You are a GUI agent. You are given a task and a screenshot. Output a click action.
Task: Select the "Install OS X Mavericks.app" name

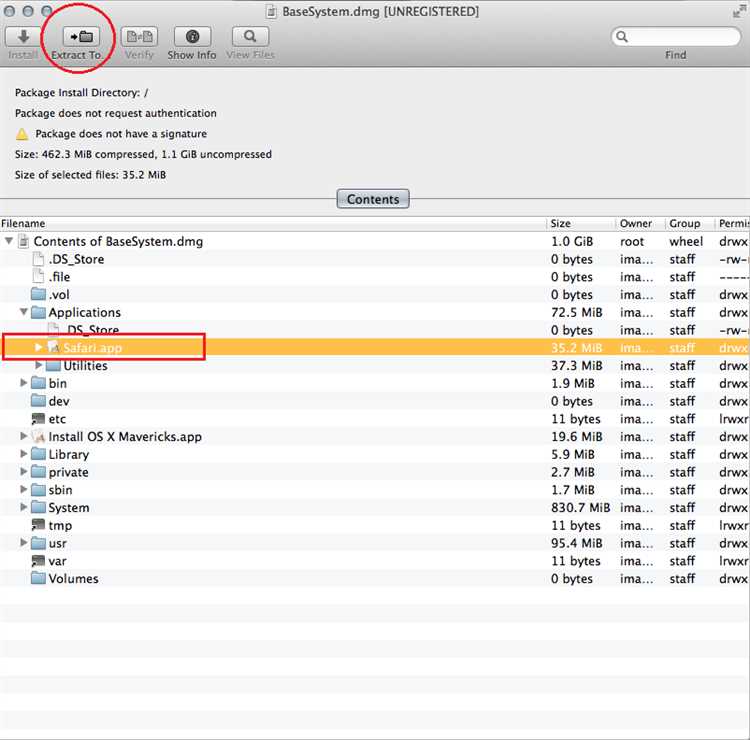(125, 437)
